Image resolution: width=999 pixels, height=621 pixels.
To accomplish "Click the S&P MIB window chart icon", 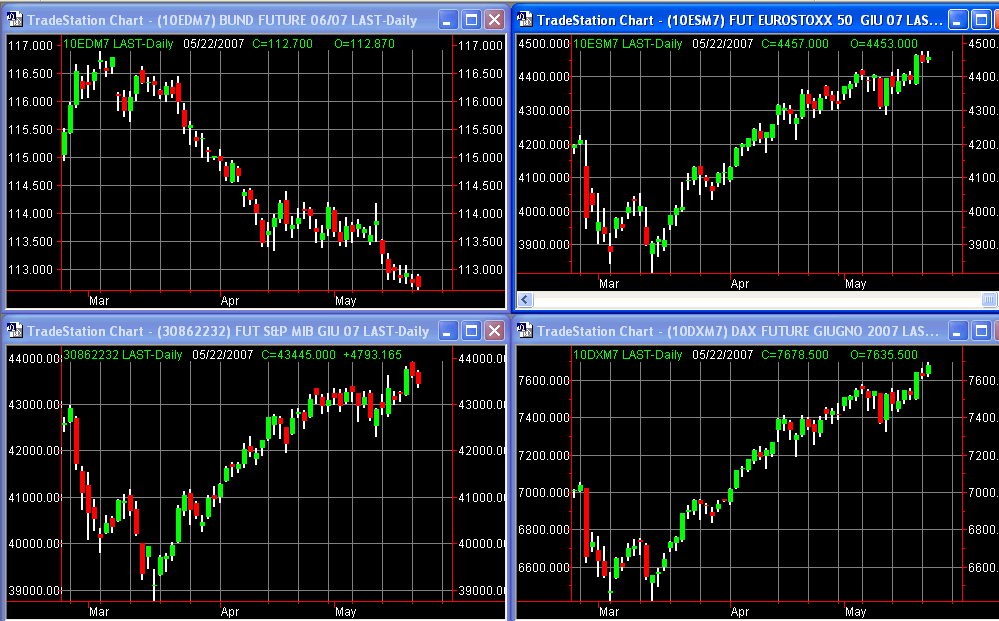I will tap(14, 331).
